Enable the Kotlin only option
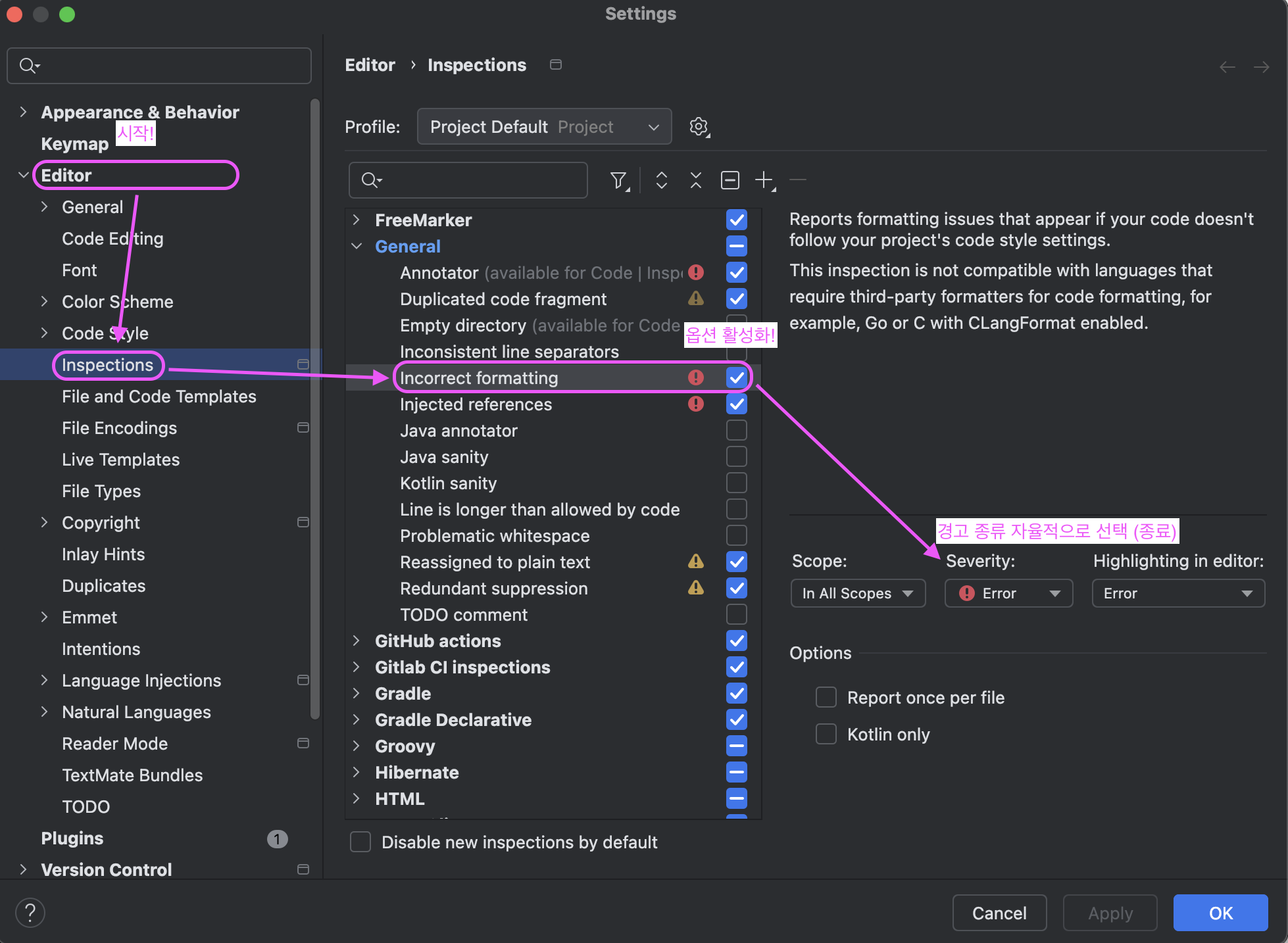Screen dimensions: 1288x943 pyautogui.click(x=826, y=734)
